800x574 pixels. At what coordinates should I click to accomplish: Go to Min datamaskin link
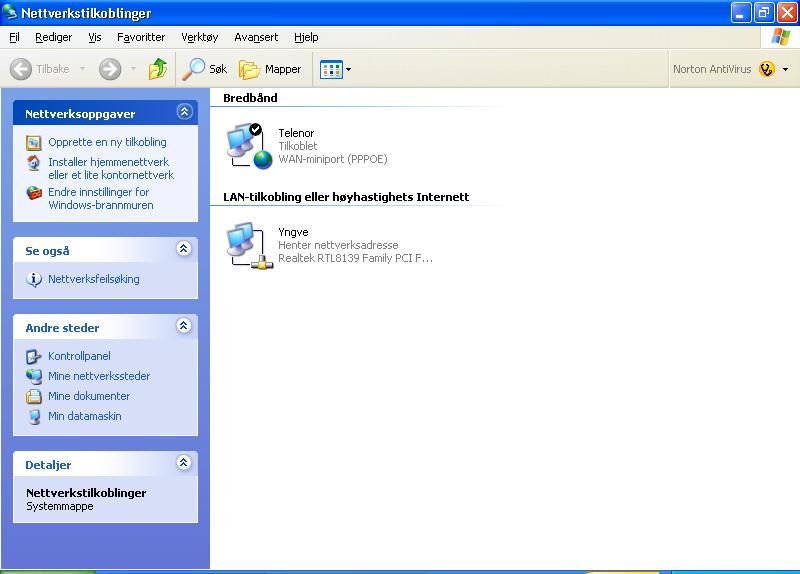(85, 416)
